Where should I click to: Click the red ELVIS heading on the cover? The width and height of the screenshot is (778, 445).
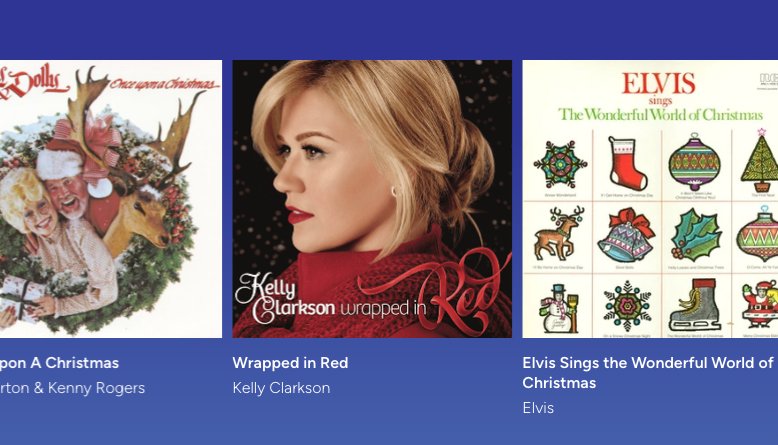[x=658, y=83]
